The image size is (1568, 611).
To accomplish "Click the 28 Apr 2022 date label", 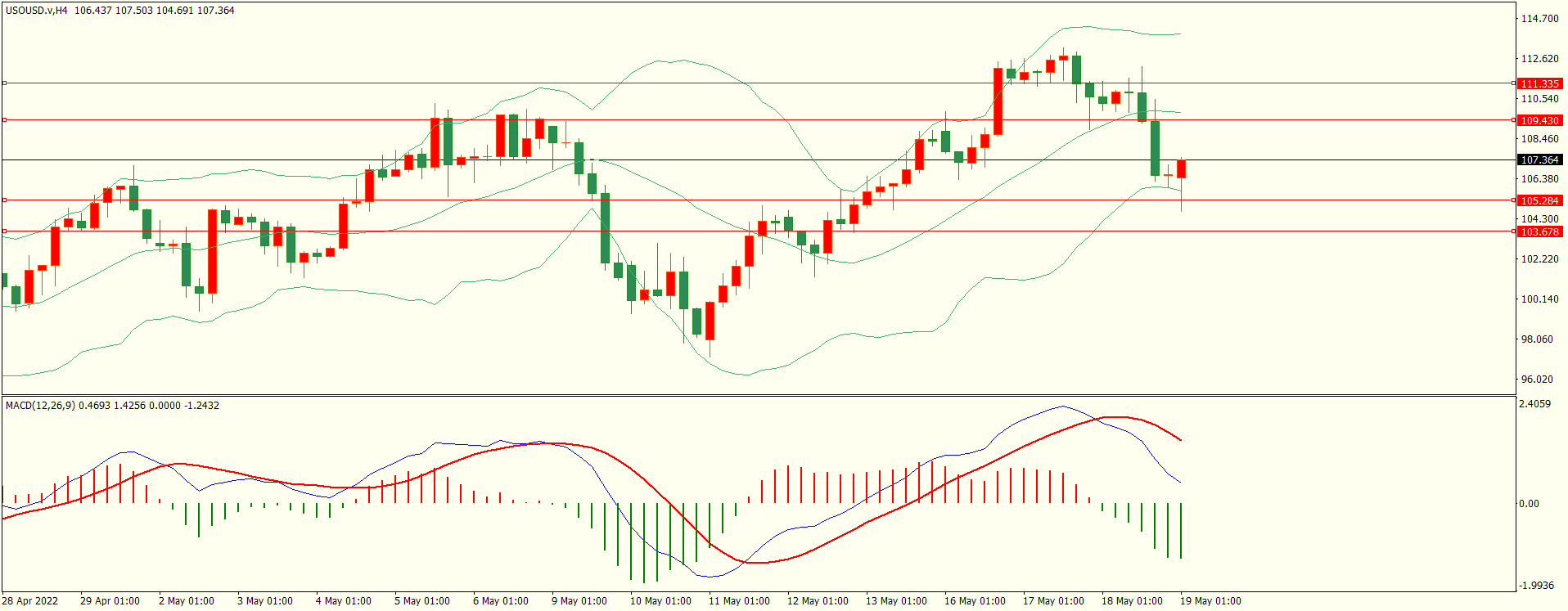I will coord(30,601).
